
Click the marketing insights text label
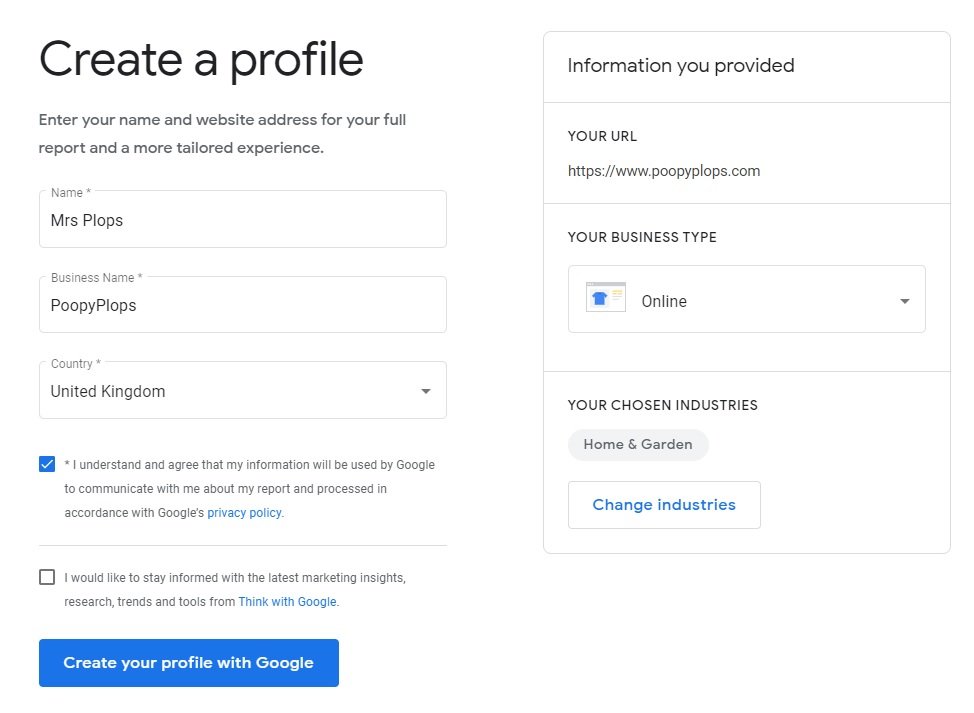point(235,578)
